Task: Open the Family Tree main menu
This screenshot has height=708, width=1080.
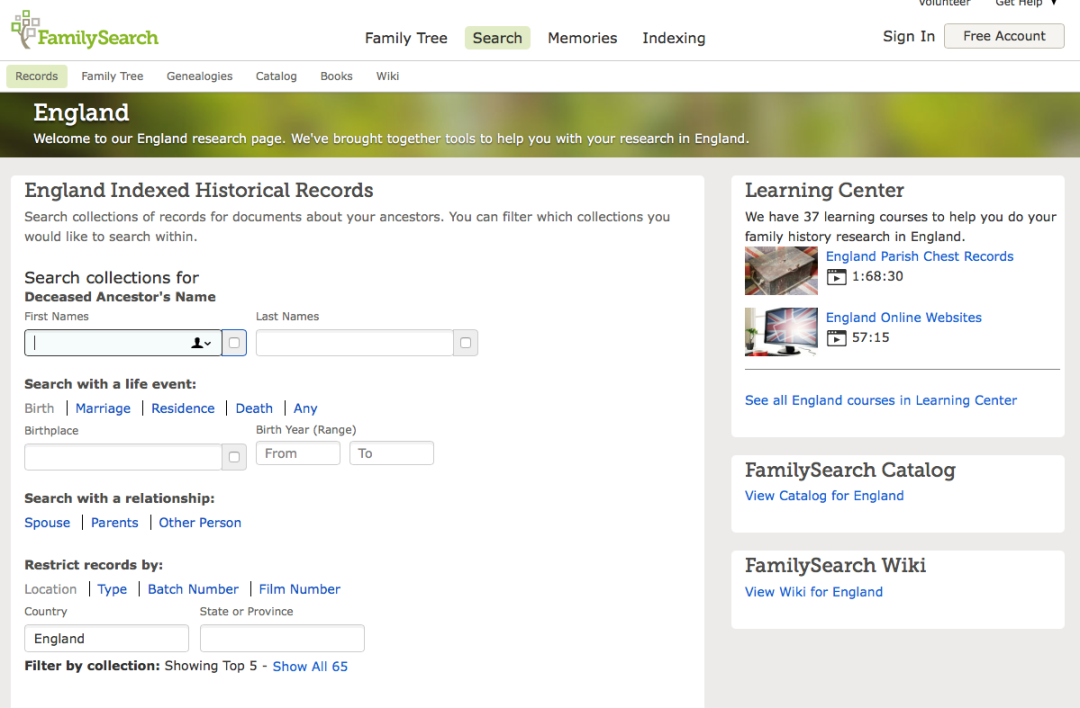Action: tap(406, 38)
